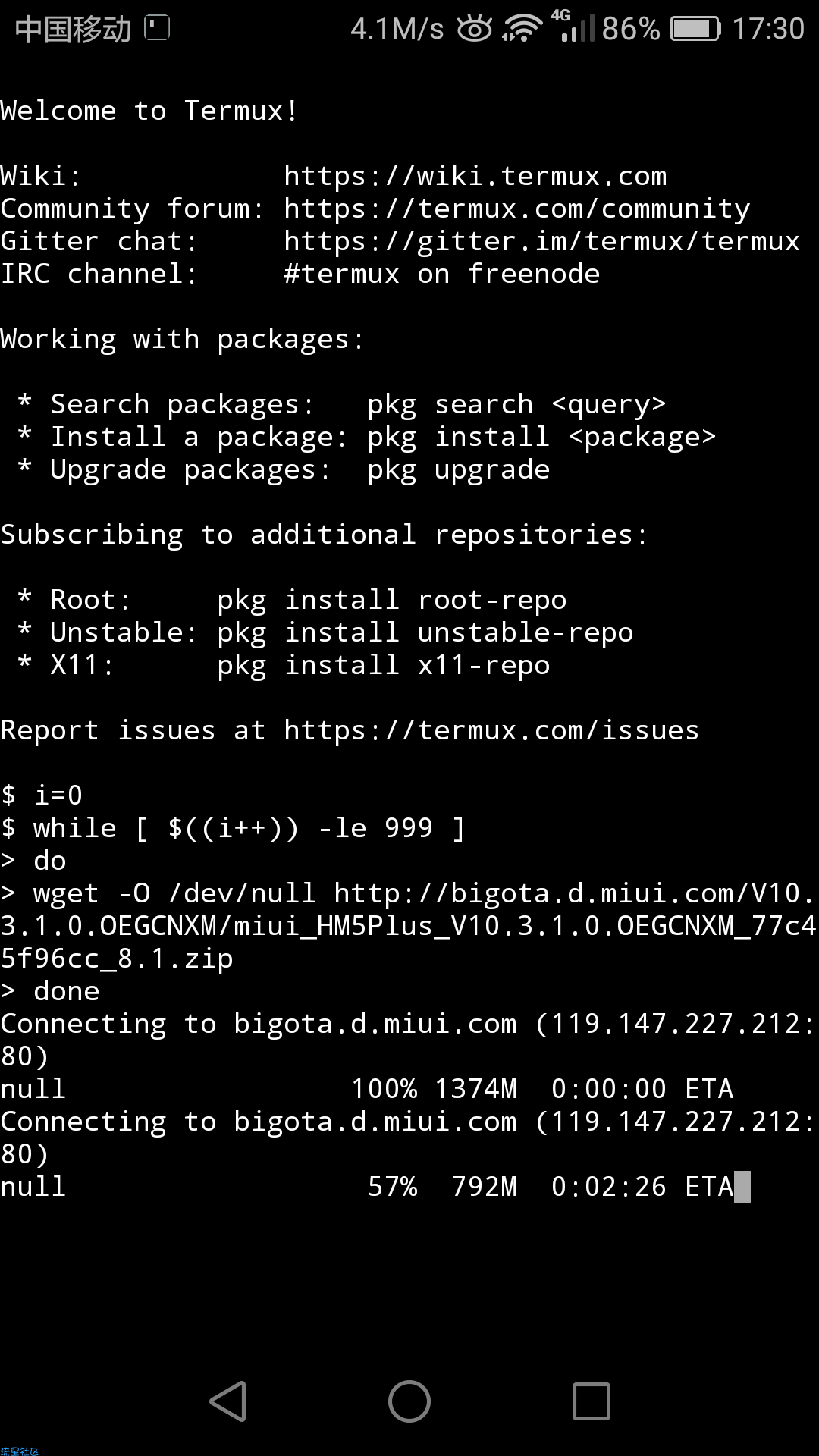Open the gitter.im/termux/termux chat link

[542, 241]
